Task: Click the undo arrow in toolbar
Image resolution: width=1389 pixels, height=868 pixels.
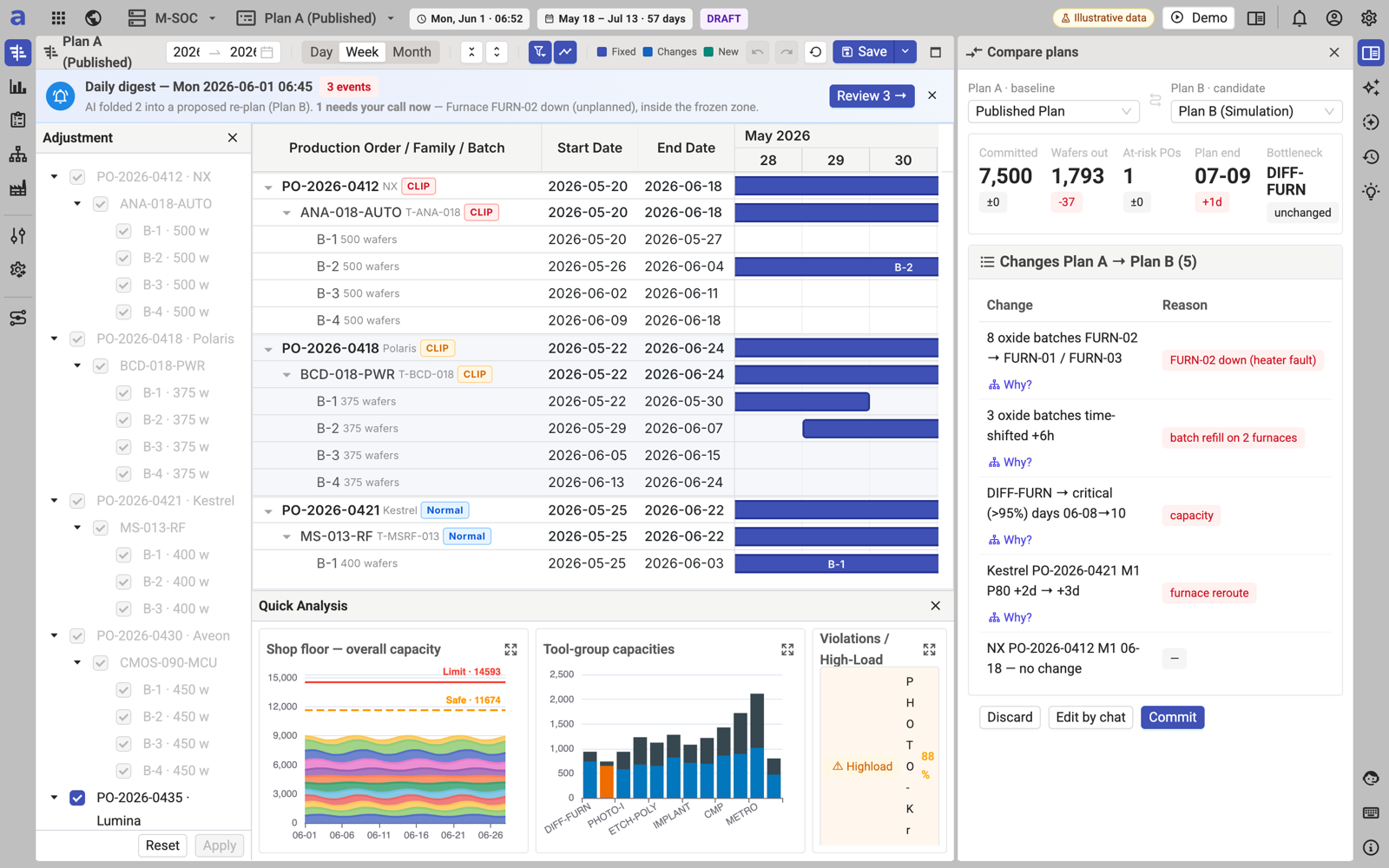Action: coord(758,52)
